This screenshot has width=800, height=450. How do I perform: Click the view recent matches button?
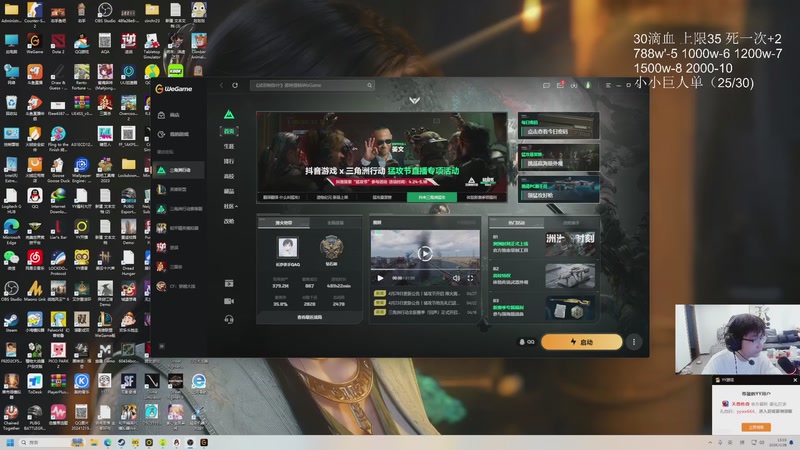coord(309,317)
